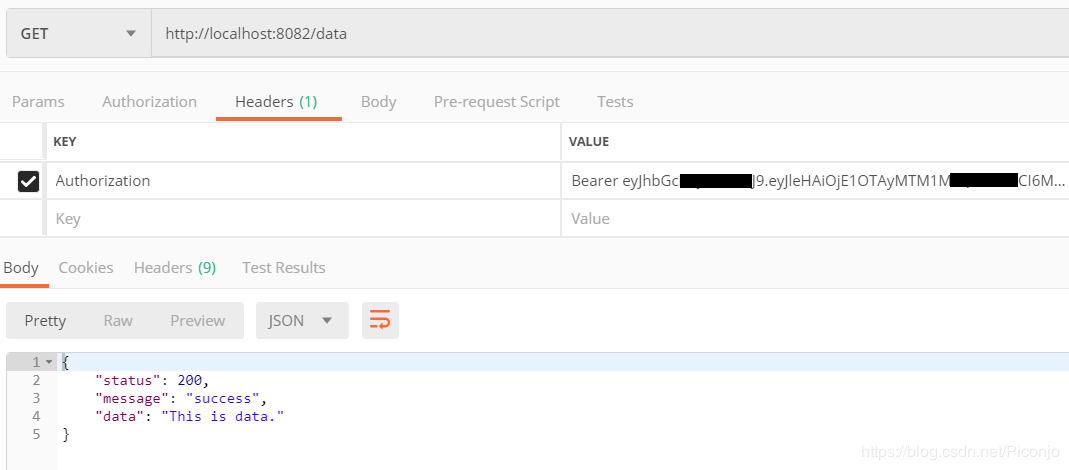
Task: Go to the request Body tab
Action: click(x=378, y=101)
